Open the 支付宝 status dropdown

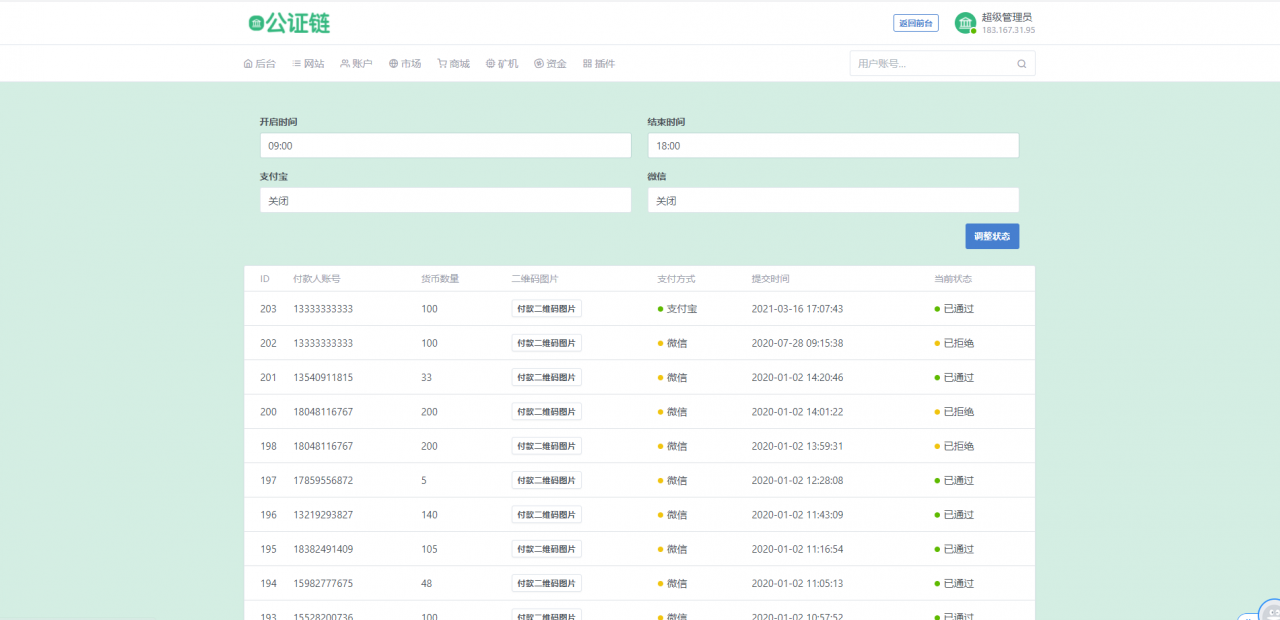pos(445,200)
